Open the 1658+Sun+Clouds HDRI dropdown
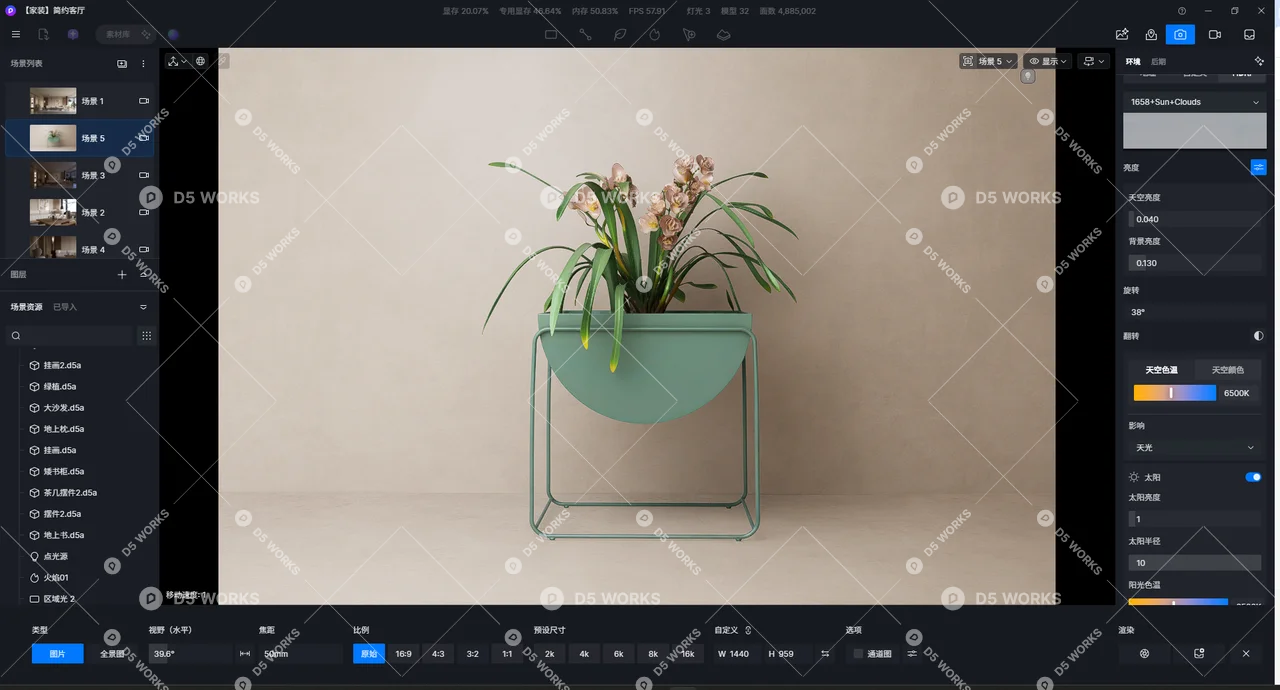The image size is (1280, 690). (x=1194, y=101)
